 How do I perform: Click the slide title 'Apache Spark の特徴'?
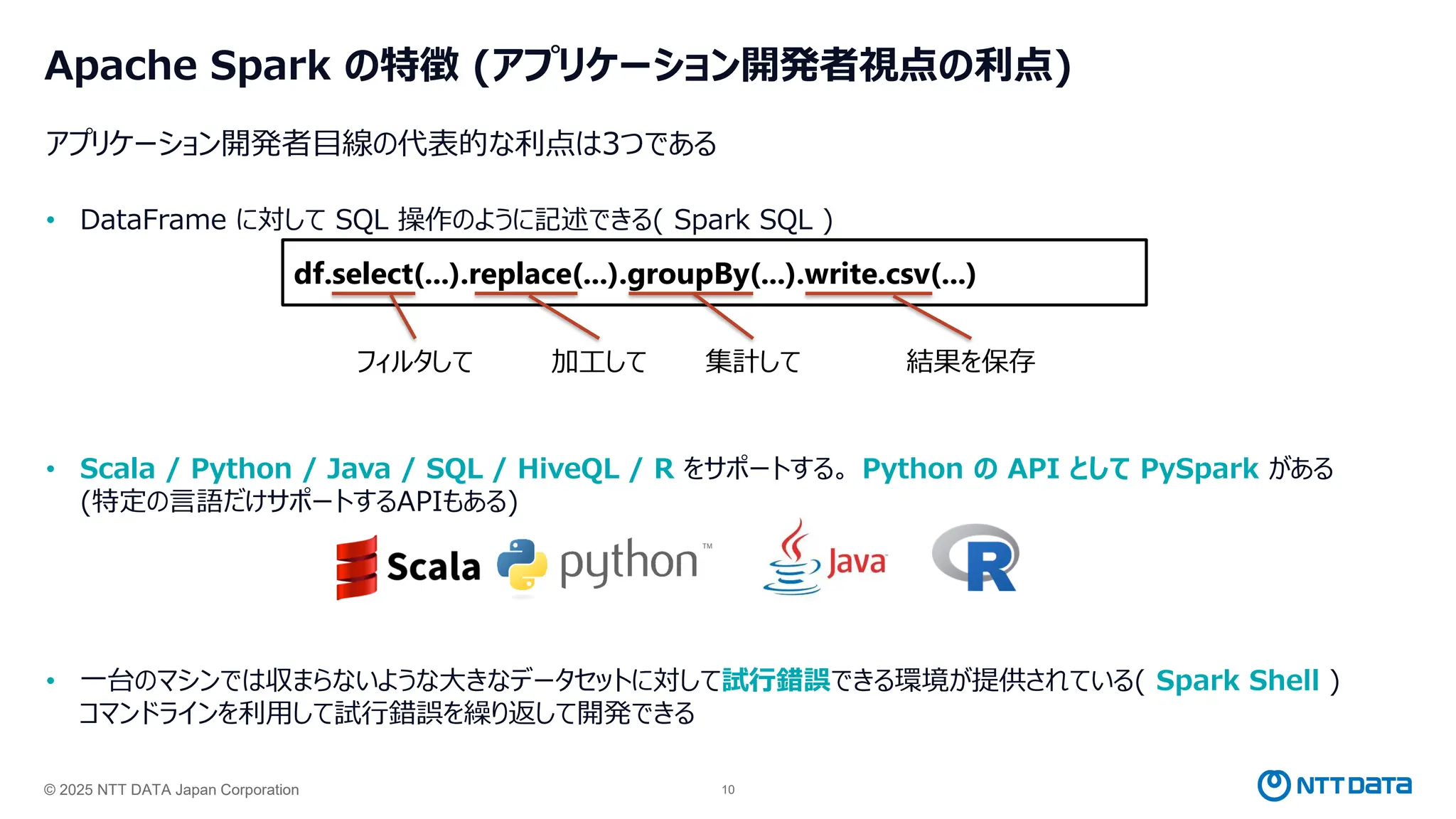click(x=558, y=65)
